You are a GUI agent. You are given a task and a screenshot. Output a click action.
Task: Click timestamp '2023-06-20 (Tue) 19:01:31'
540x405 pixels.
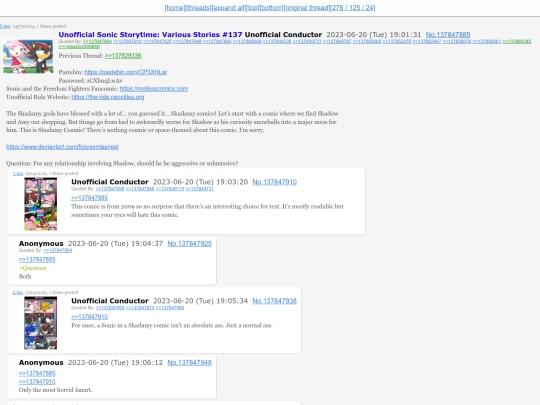point(374,35)
